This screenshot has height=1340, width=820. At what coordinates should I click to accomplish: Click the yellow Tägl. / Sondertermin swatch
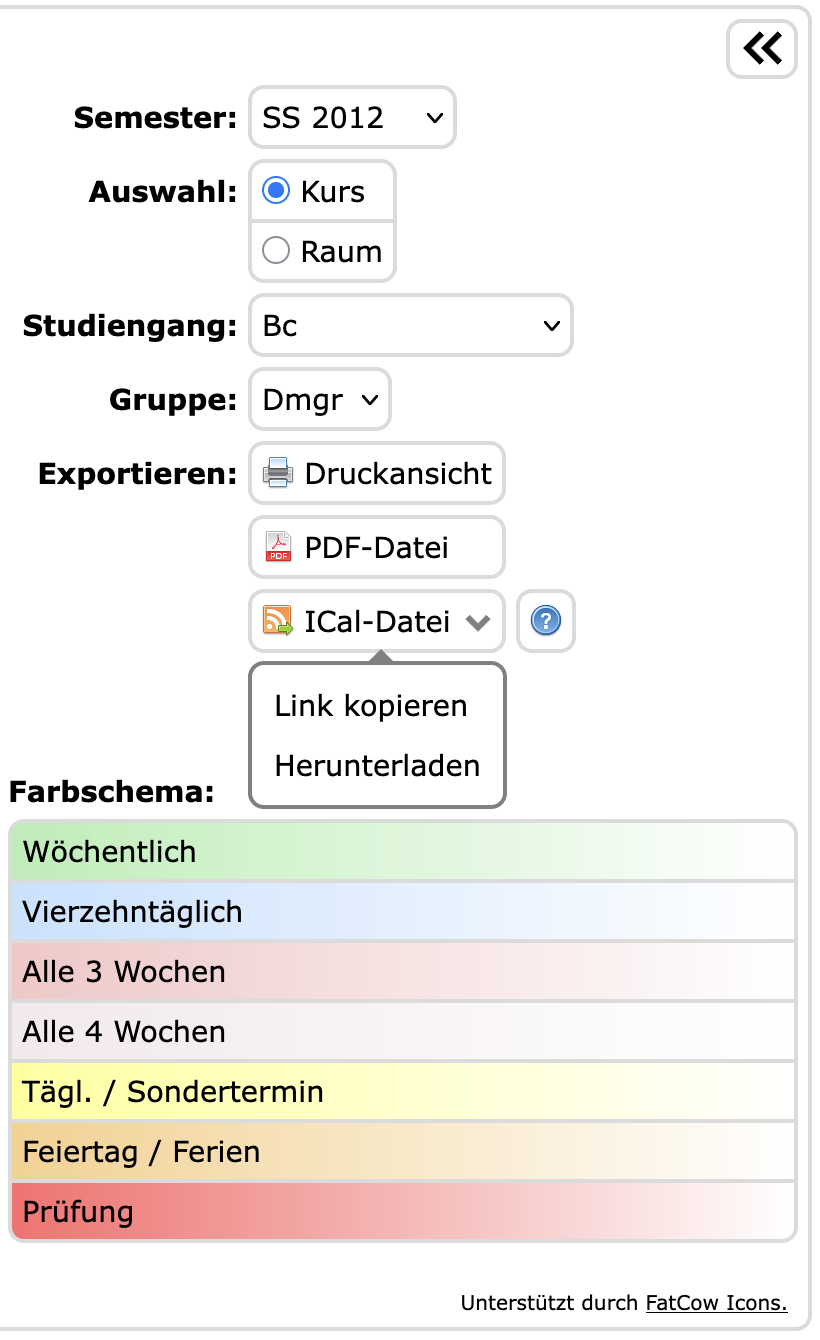(402, 1092)
